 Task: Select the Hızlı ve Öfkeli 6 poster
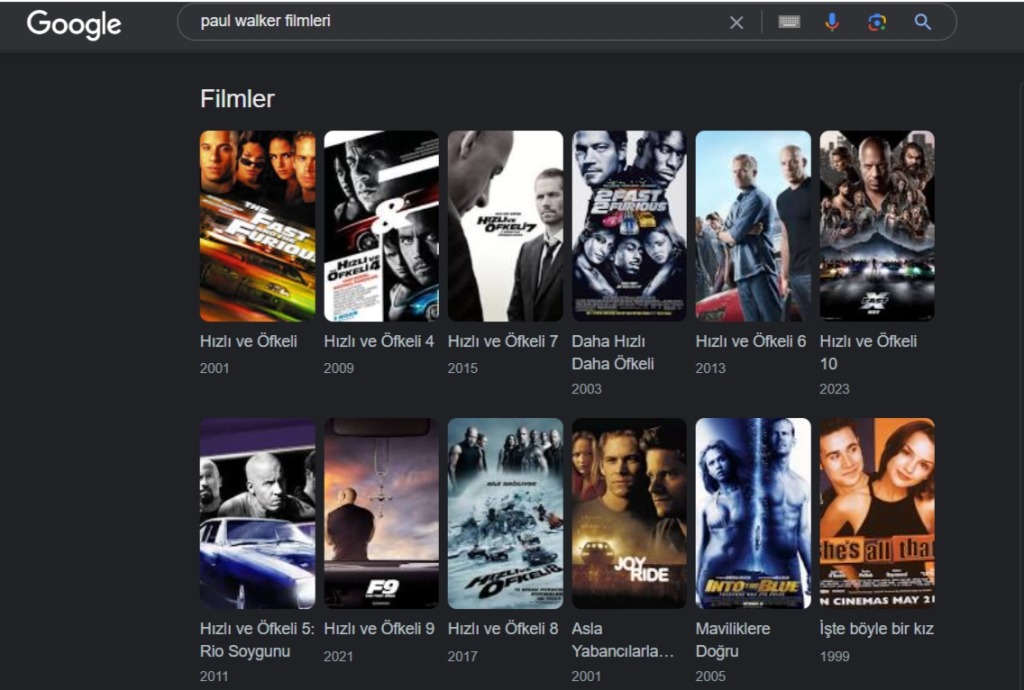[753, 226]
